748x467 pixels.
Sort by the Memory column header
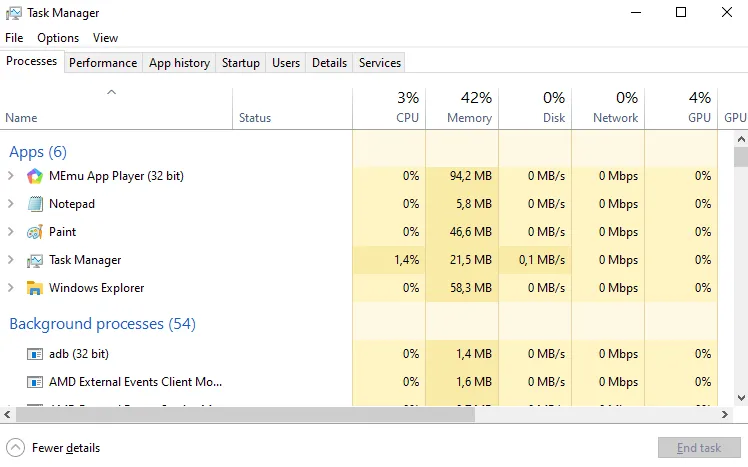pos(462,109)
